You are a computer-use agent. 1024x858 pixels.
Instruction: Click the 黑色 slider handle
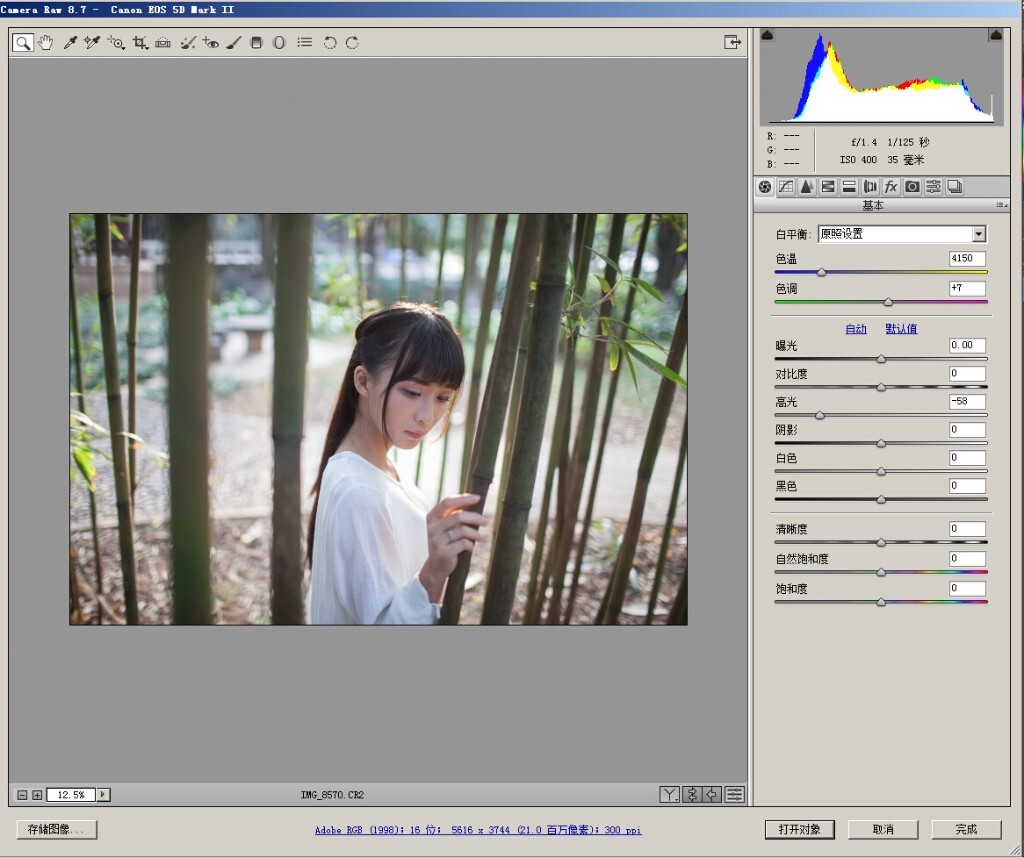881,500
